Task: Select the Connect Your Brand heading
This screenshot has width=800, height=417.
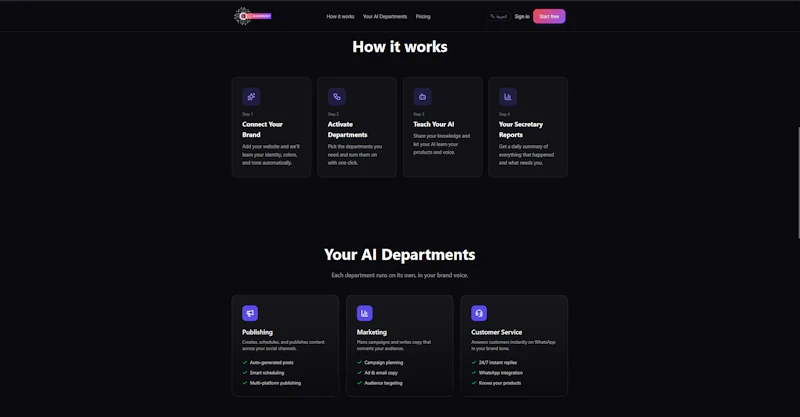Action: pos(262,129)
